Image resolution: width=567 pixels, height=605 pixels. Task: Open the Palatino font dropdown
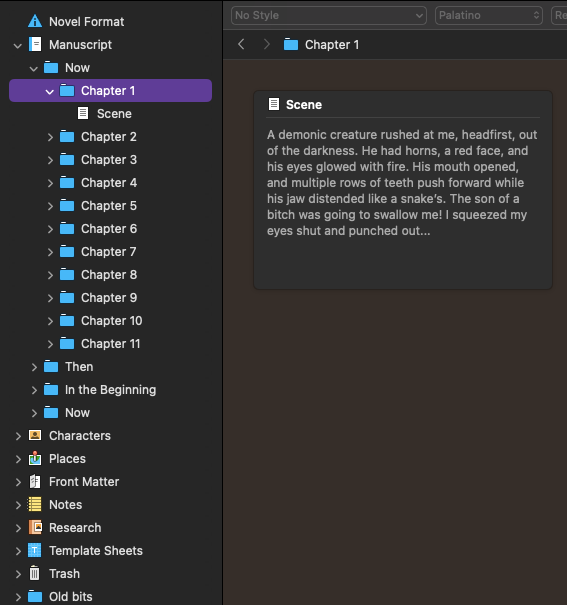(489, 15)
